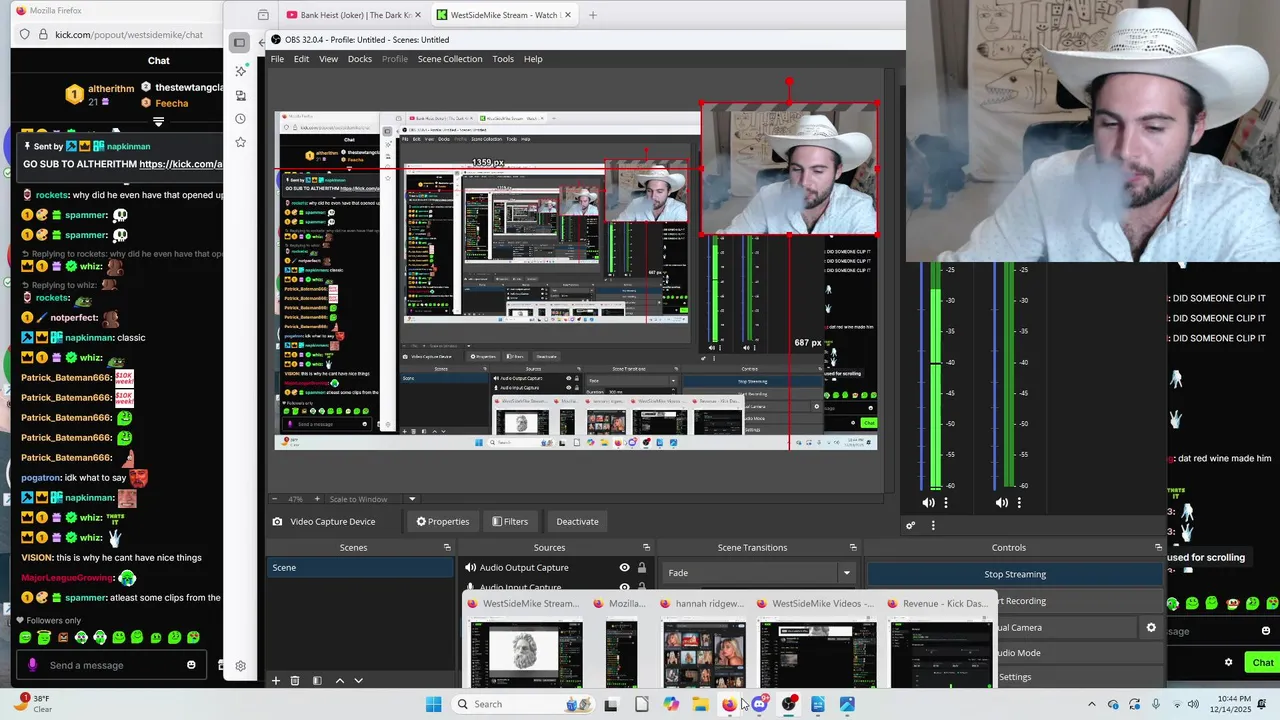
Task: Click the browser tab groups icon
Action: 263,15
